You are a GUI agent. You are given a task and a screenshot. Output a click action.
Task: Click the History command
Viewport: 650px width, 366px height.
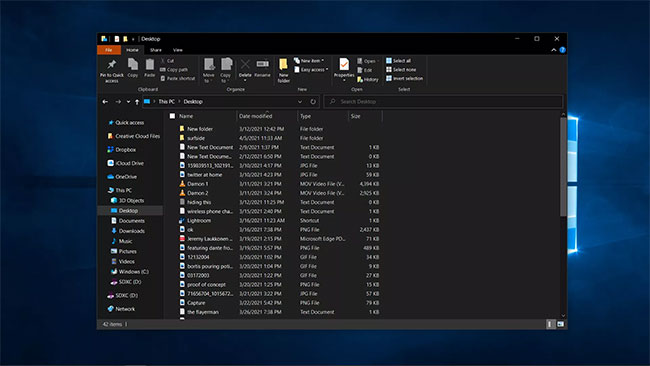[368, 79]
